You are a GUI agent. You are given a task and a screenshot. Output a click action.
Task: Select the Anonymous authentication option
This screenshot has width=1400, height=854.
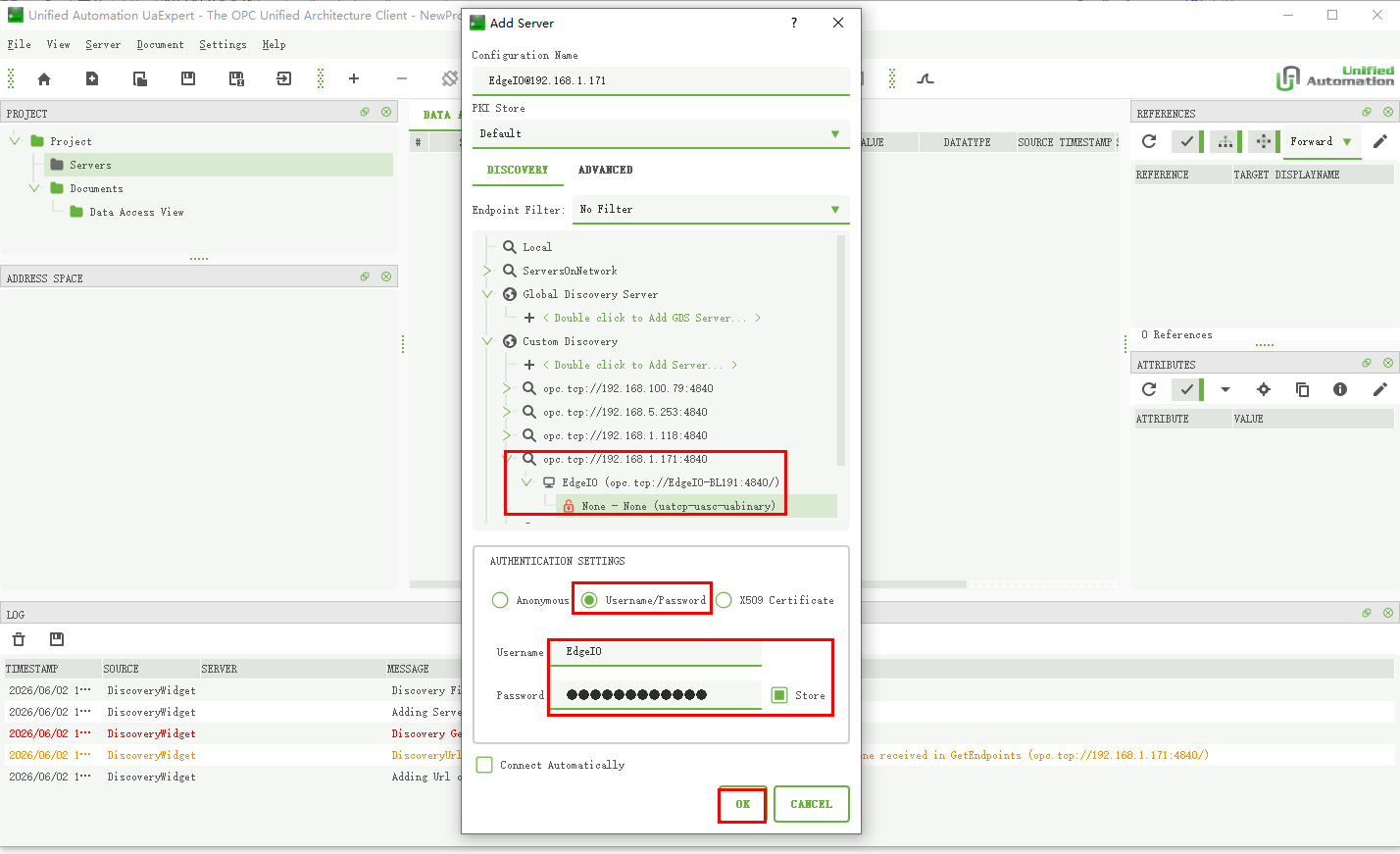click(500, 600)
